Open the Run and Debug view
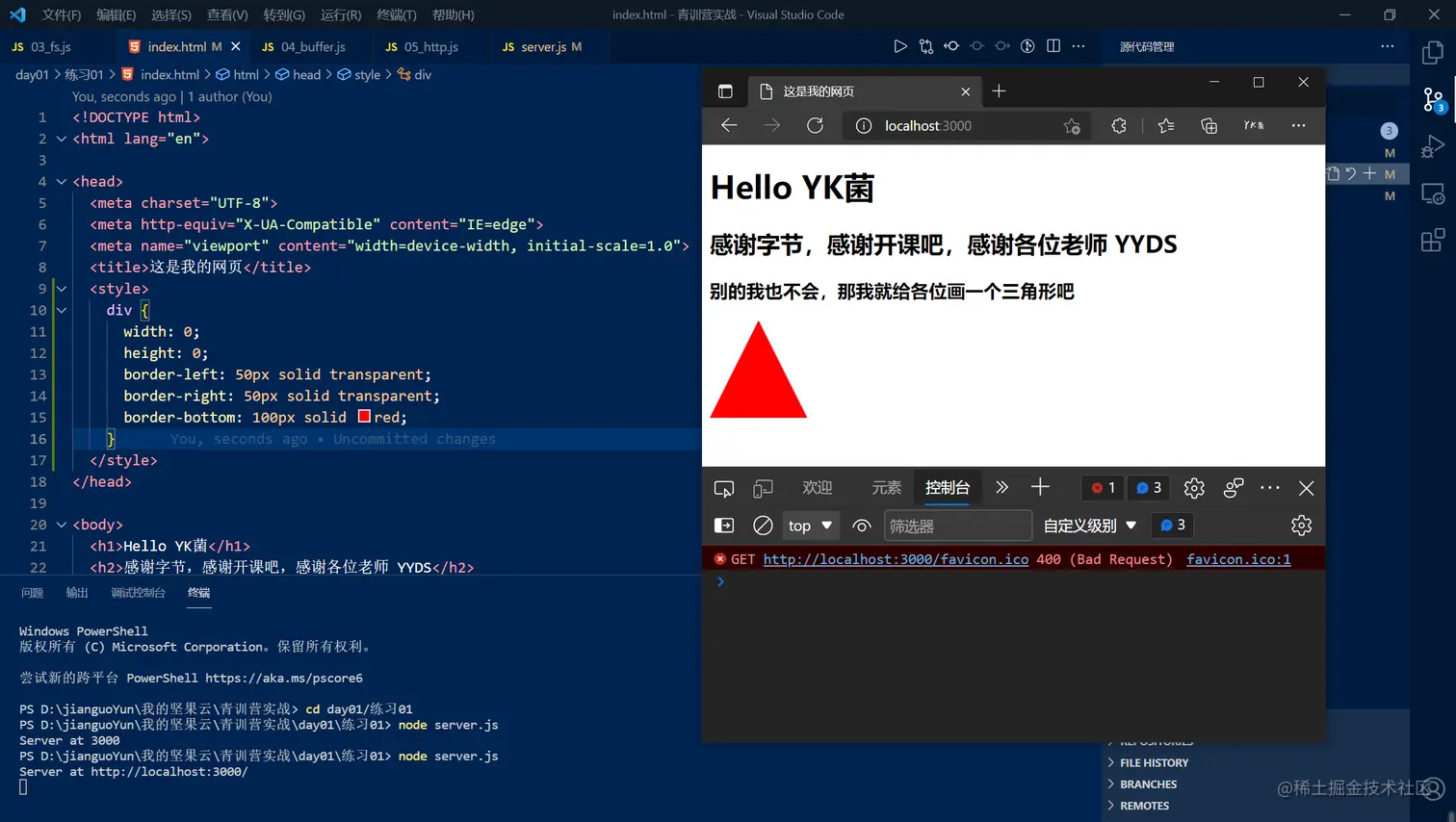This screenshot has height=822, width=1456. 1434,146
